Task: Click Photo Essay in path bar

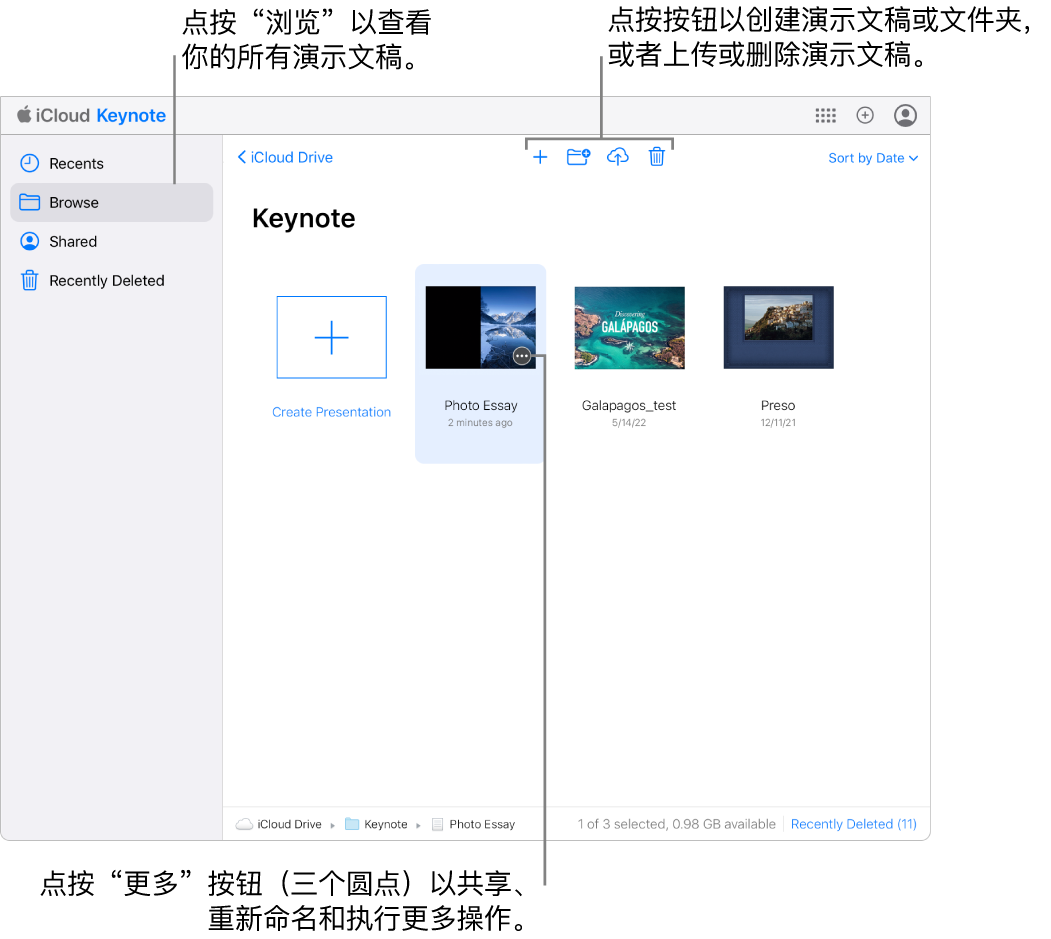Action: [473, 824]
